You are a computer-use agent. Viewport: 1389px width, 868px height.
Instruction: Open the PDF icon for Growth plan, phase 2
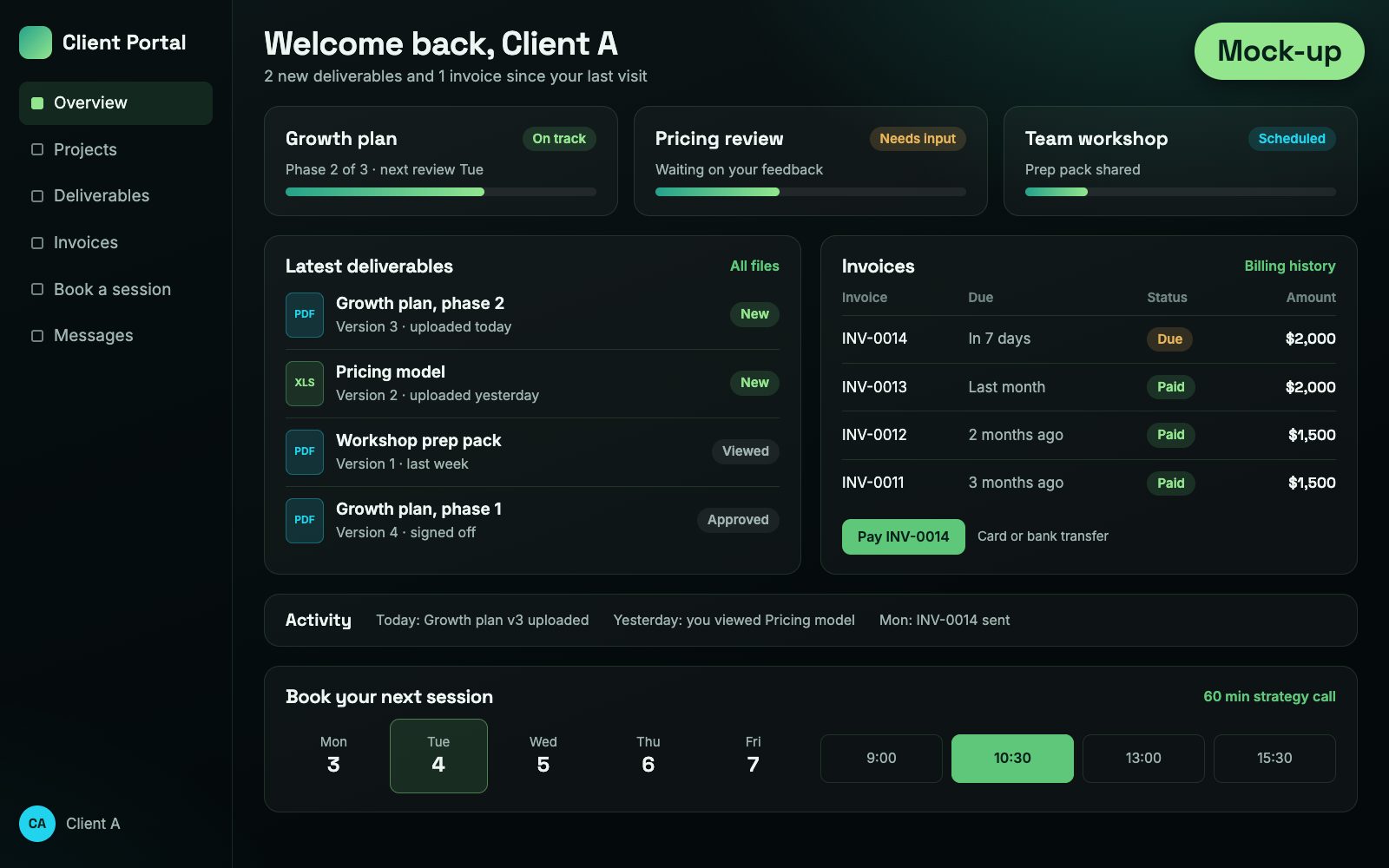point(305,314)
